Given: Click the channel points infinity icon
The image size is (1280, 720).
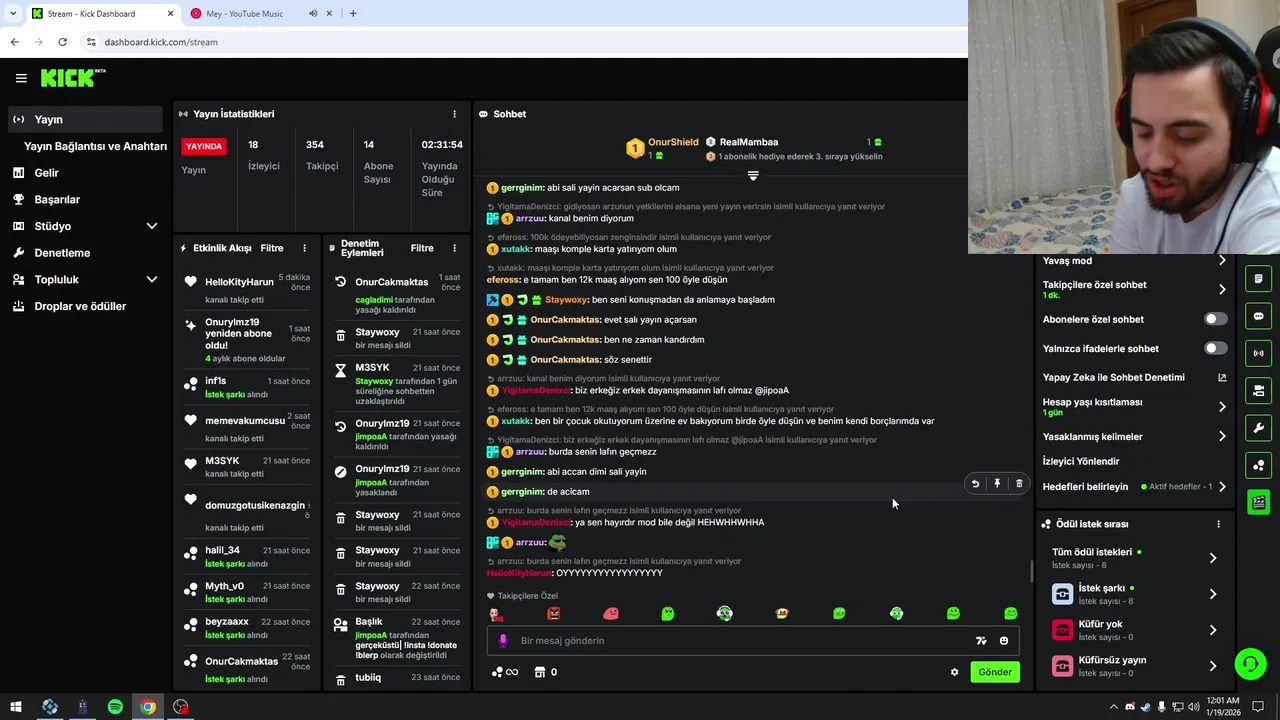Looking at the screenshot, I should (505, 672).
